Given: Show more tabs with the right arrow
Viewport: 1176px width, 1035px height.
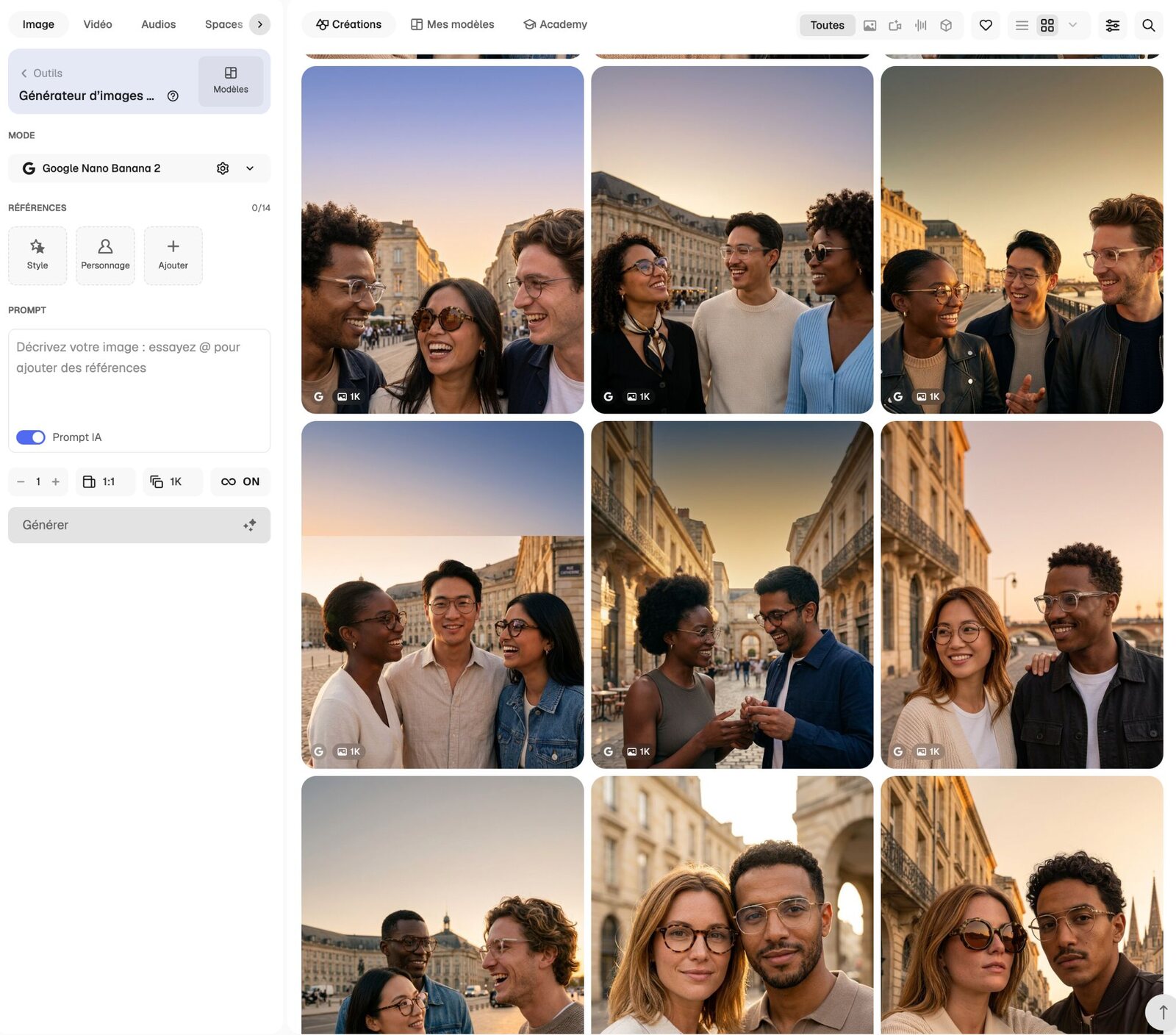Looking at the screenshot, I should click(x=259, y=24).
